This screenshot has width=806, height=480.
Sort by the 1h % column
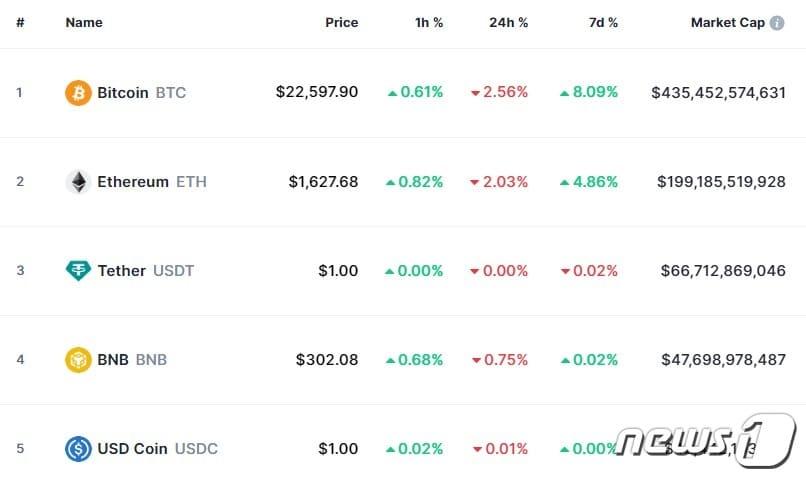(x=429, y=23)
